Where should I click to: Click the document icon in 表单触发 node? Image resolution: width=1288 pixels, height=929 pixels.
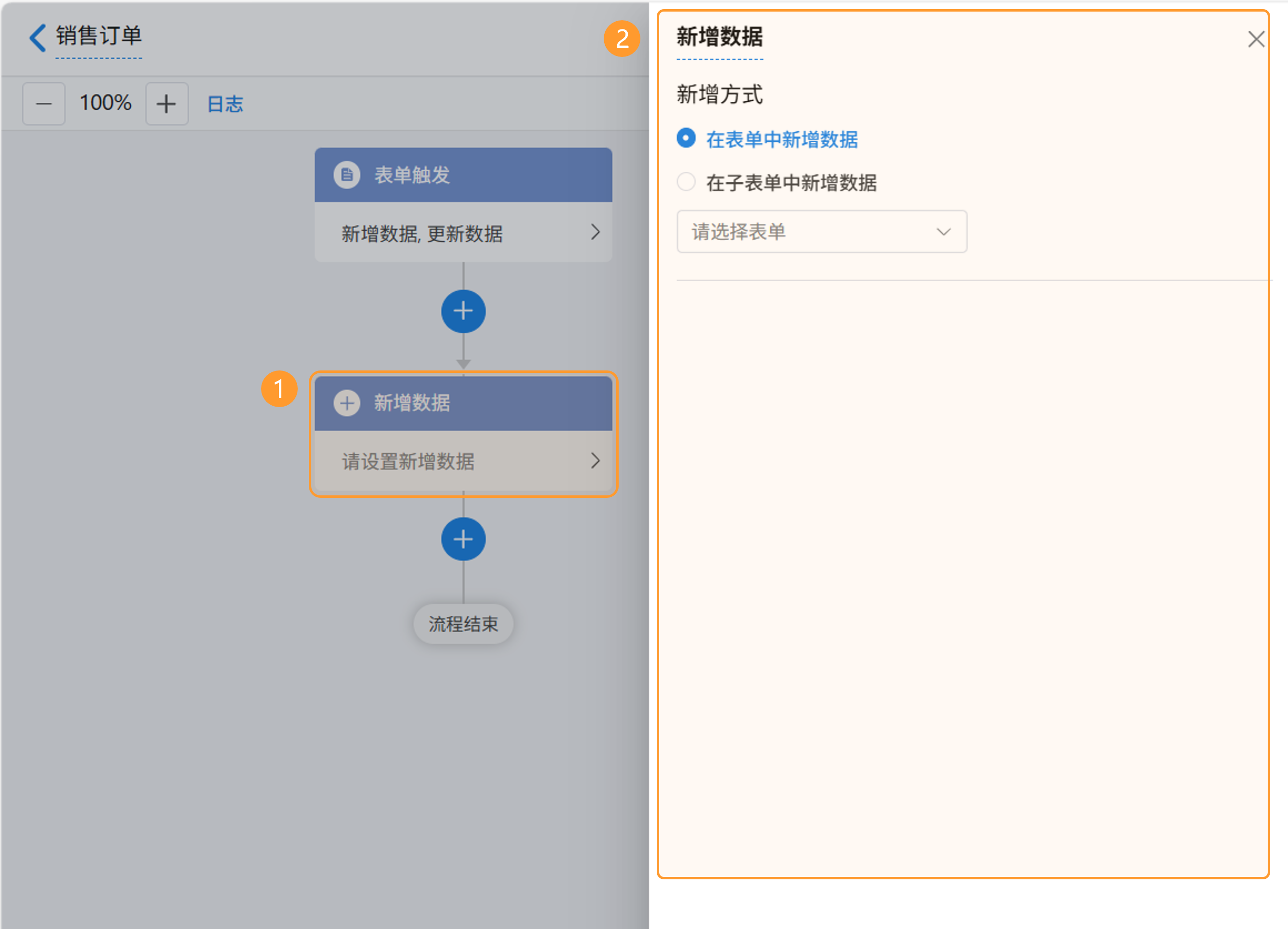[x=347, y=175]
